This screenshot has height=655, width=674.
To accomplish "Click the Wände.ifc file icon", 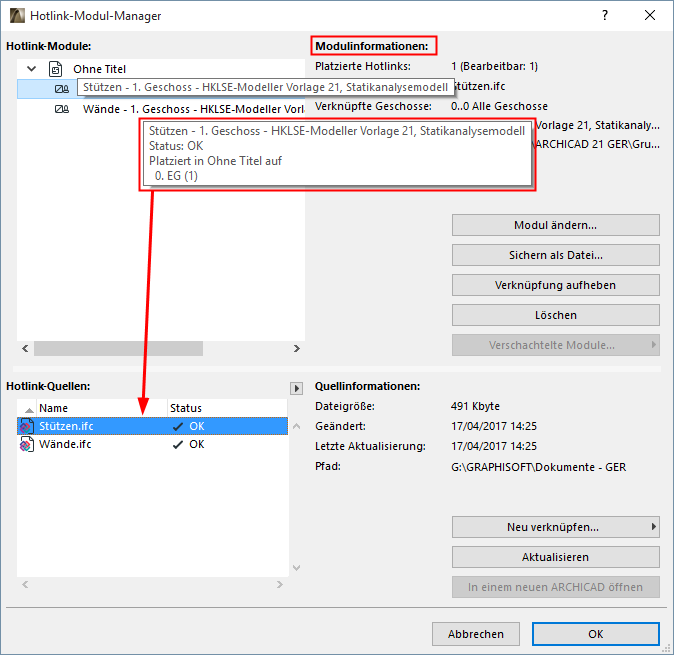I will pos(26,444).
